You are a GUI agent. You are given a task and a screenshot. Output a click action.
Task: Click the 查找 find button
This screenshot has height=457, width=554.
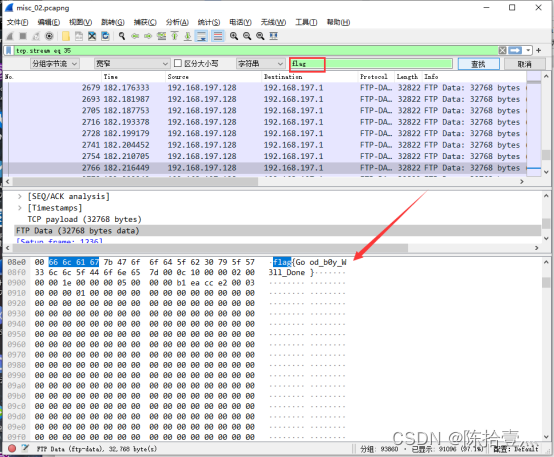point(479,64)
